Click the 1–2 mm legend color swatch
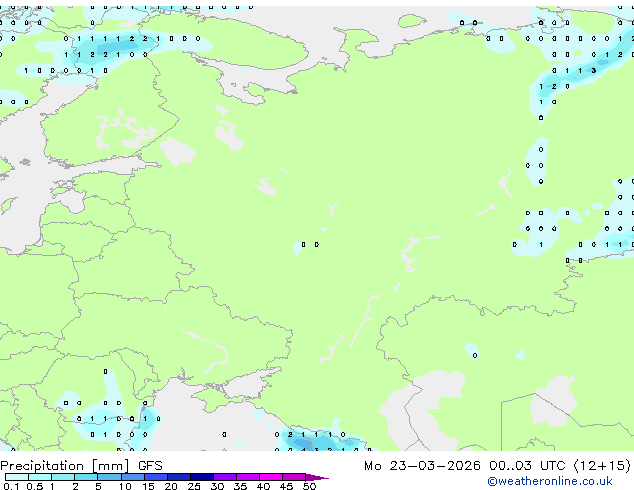Image resolution: width=634 pixels, height=490 pixels. tap(63, 477)
